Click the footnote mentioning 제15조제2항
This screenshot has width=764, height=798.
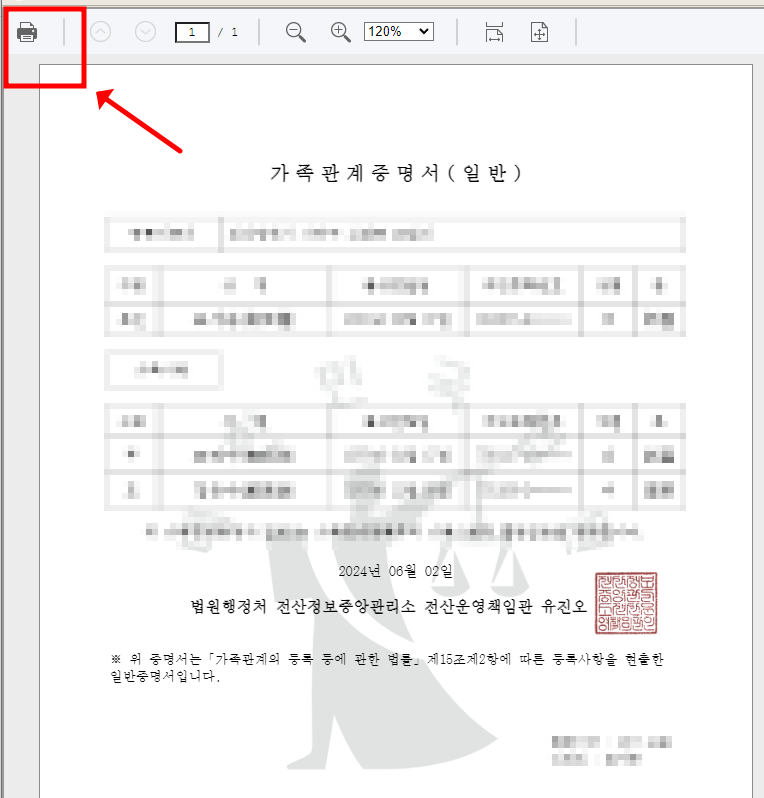[x=387, y=660]
